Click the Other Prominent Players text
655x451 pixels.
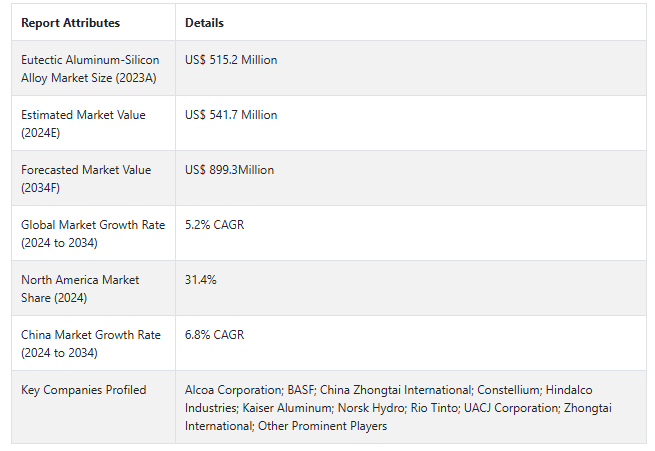tap(322, 426)
